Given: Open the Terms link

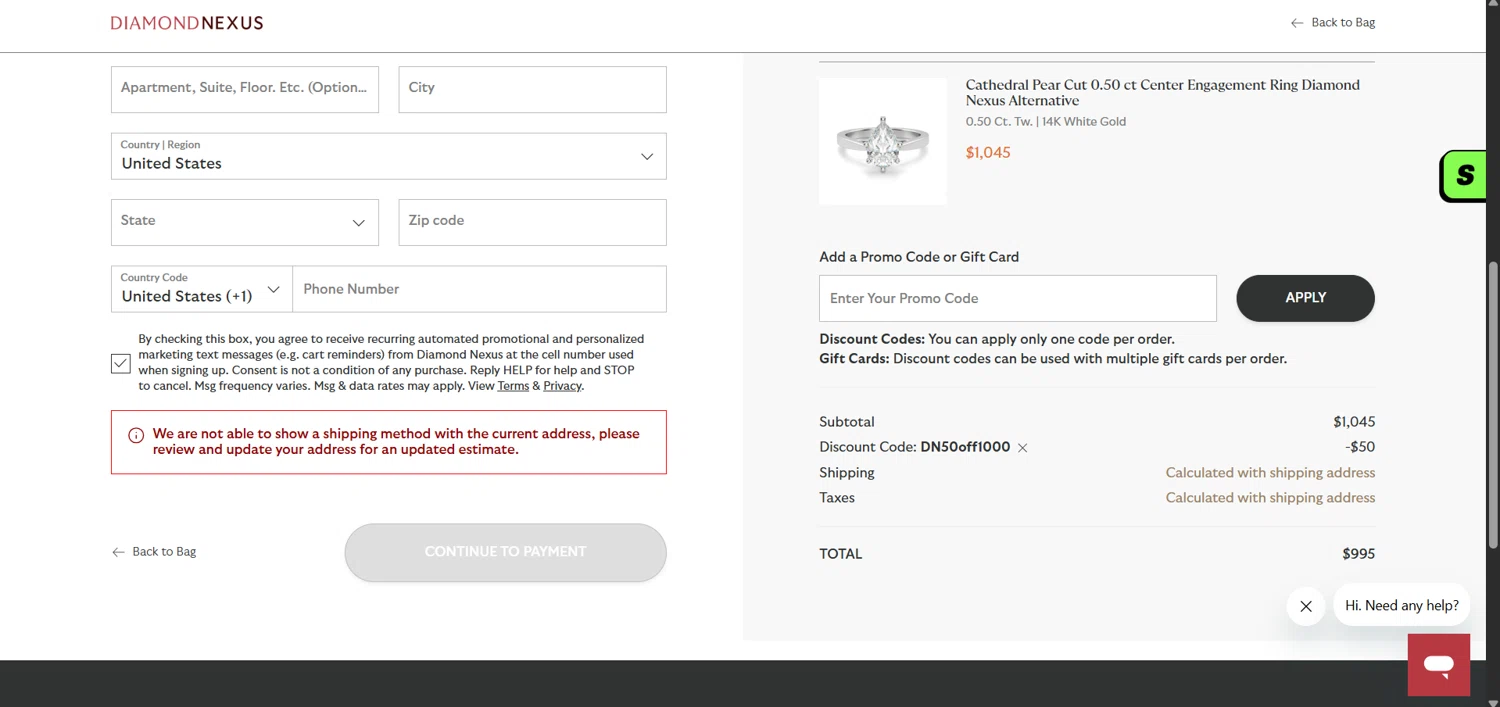Looking at the screenshot, I should 513,386.
